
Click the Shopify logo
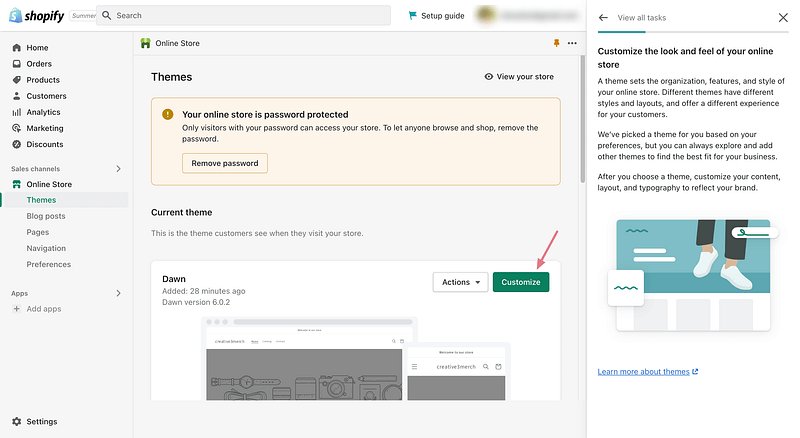[37, 16]
